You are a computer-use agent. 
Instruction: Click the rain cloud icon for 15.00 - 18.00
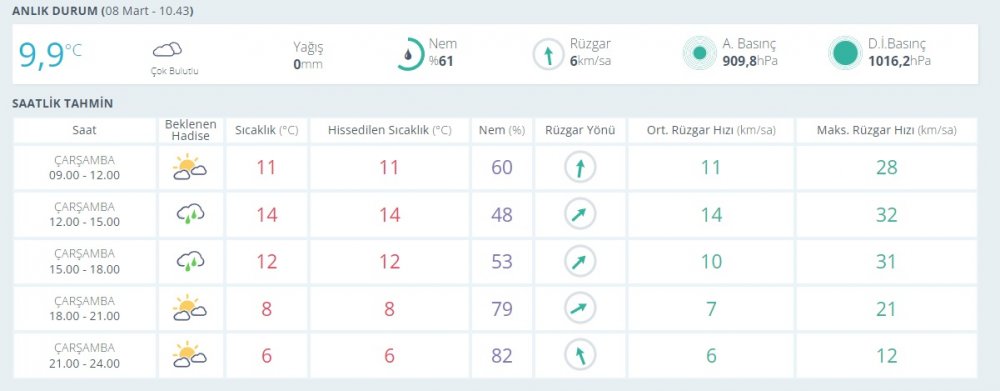pyautogui.click(x=190, y=262)
